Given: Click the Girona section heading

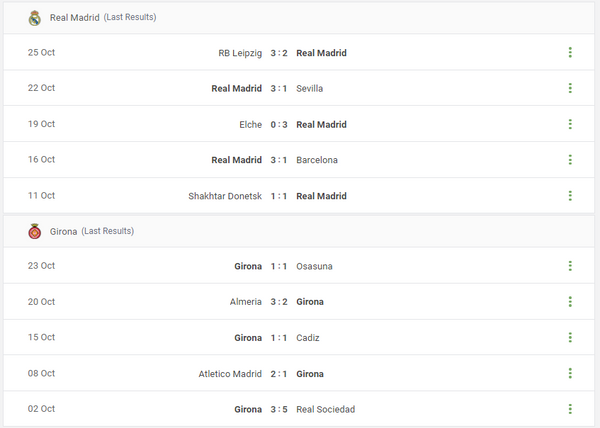Looking at the screenshot, I should pyautogui.click(x=64, y=231).
